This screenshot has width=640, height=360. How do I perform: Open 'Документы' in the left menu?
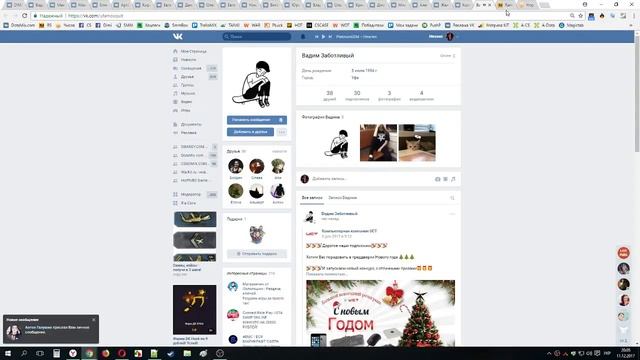pos(191,124)
